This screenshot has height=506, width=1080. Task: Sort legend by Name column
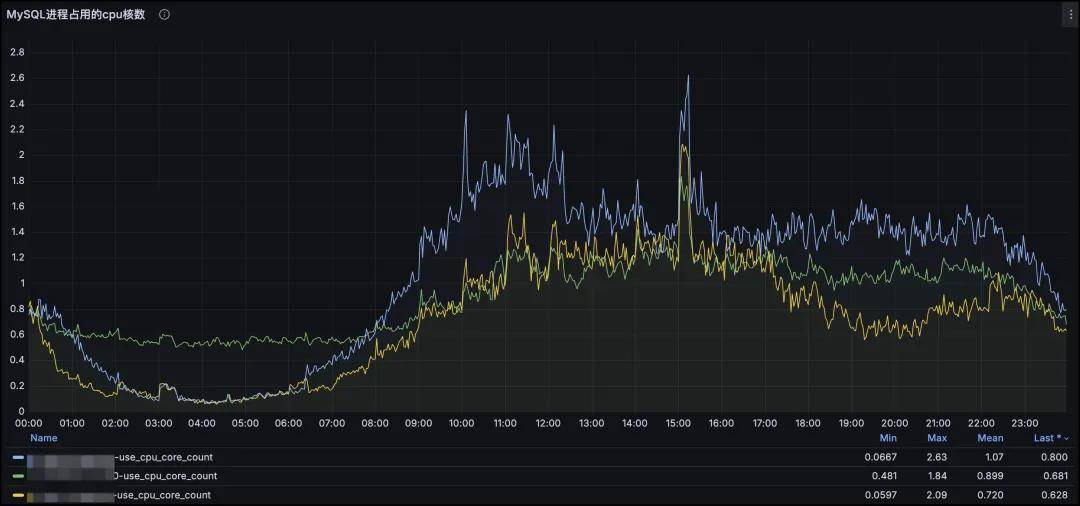click(x=43, y=438)
